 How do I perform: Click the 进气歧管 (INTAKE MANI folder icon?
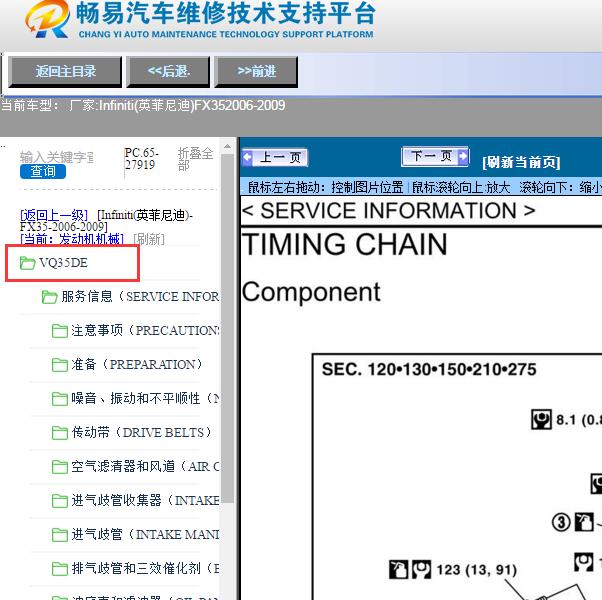pos(60,535)
